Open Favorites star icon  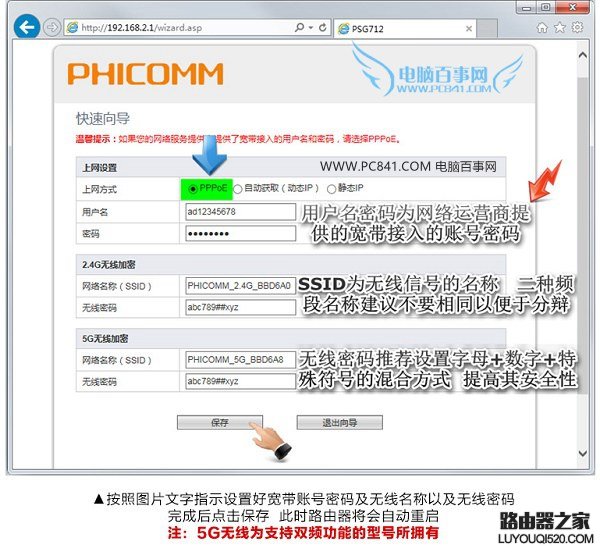click(560, 28)
